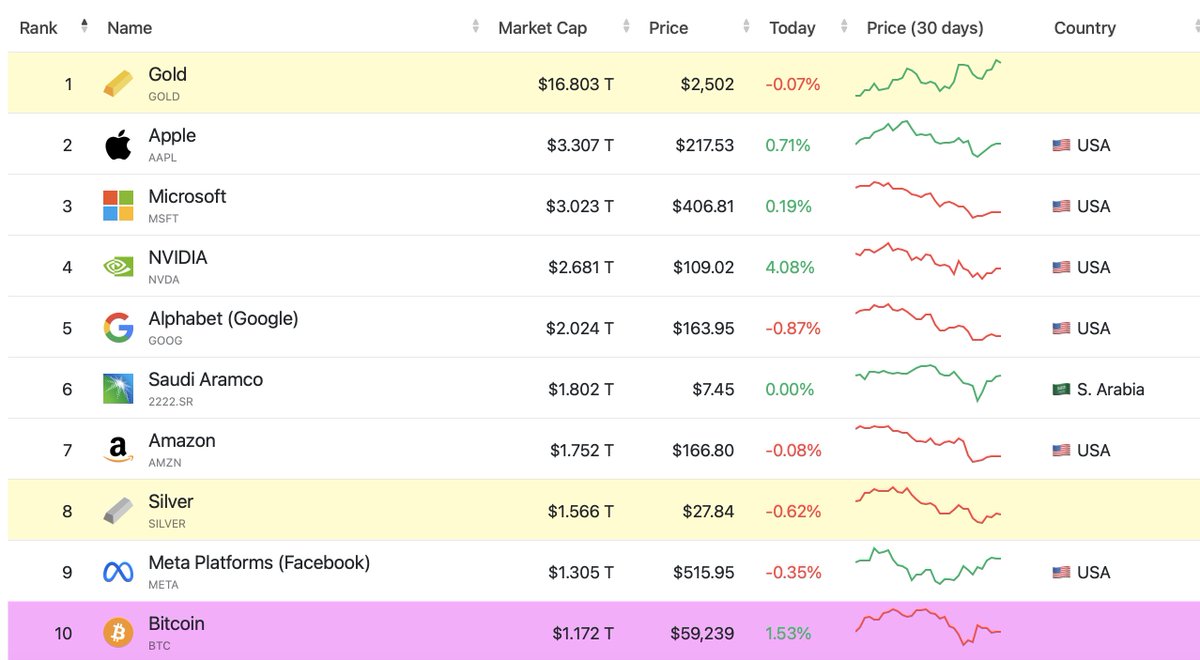Click Bitcoin's 1.53% daily change

[788, 634]
